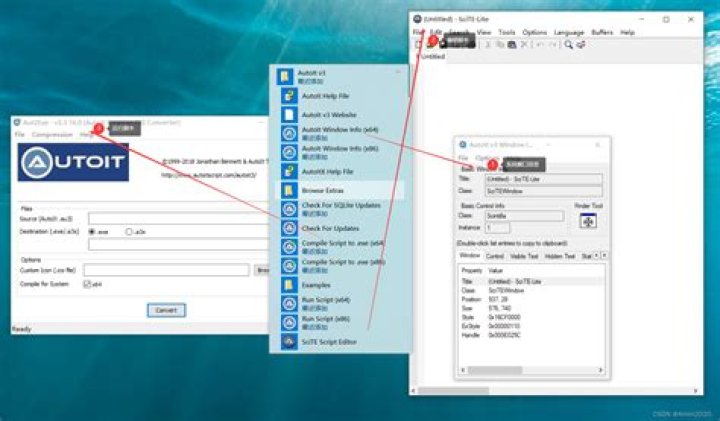Click the Basic Control Info Class field
Viewport: 720px width, 421px height.
coord(524,216)
